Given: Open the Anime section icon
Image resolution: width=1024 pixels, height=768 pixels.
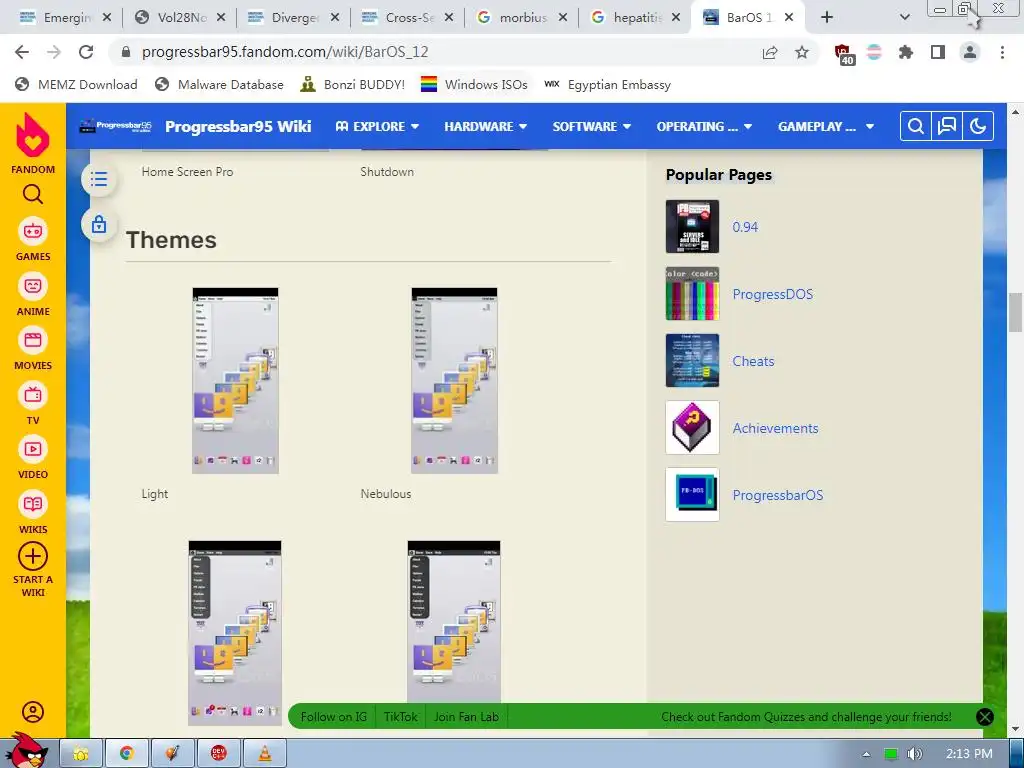Looking at the screenshot, I should [33, 286].
